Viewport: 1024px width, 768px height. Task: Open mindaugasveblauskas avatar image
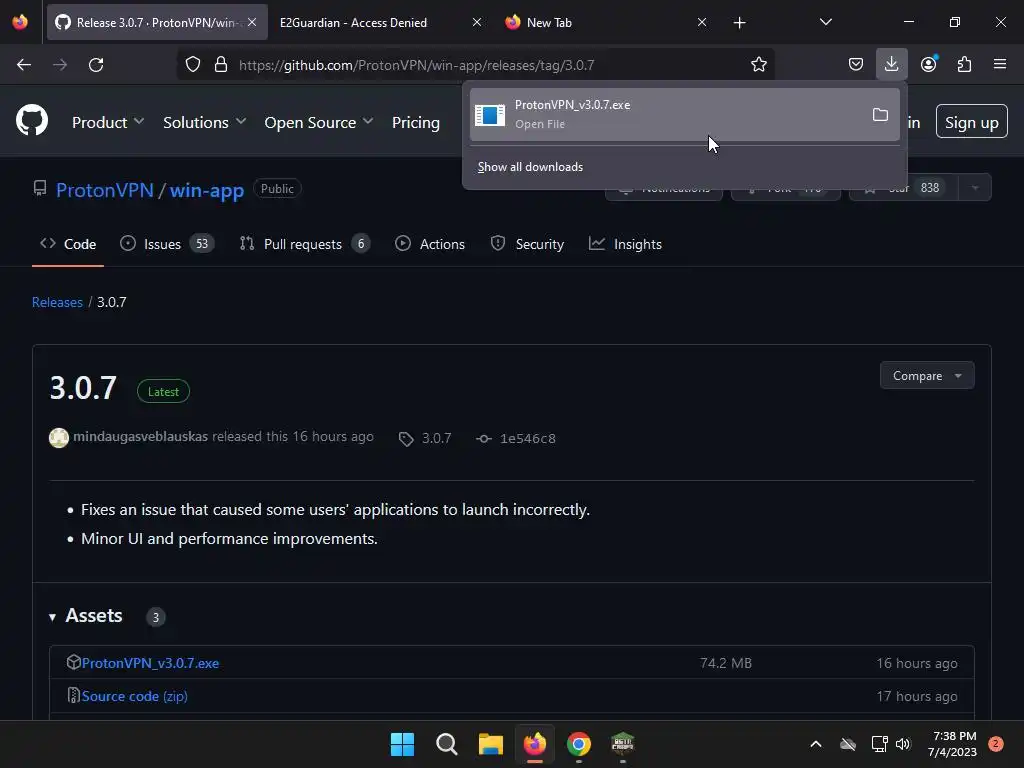point(59,438)
